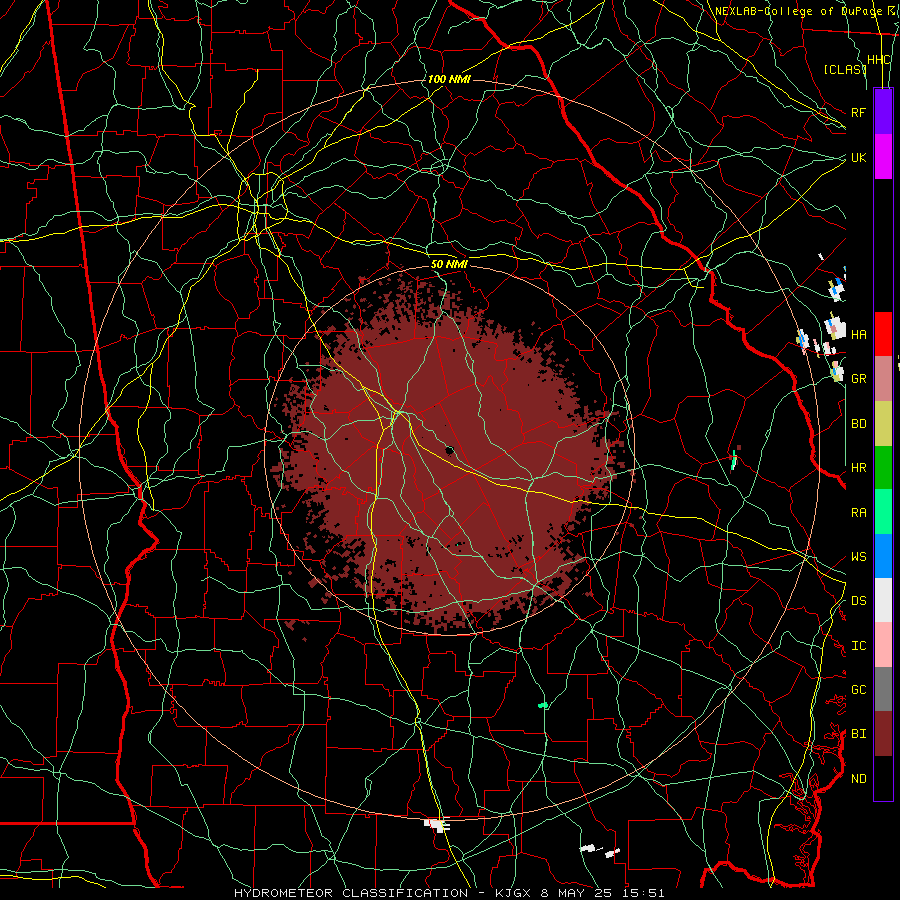900x900 pixels.
Task: Click the [CLAS] units label
Action: [844, 69]
